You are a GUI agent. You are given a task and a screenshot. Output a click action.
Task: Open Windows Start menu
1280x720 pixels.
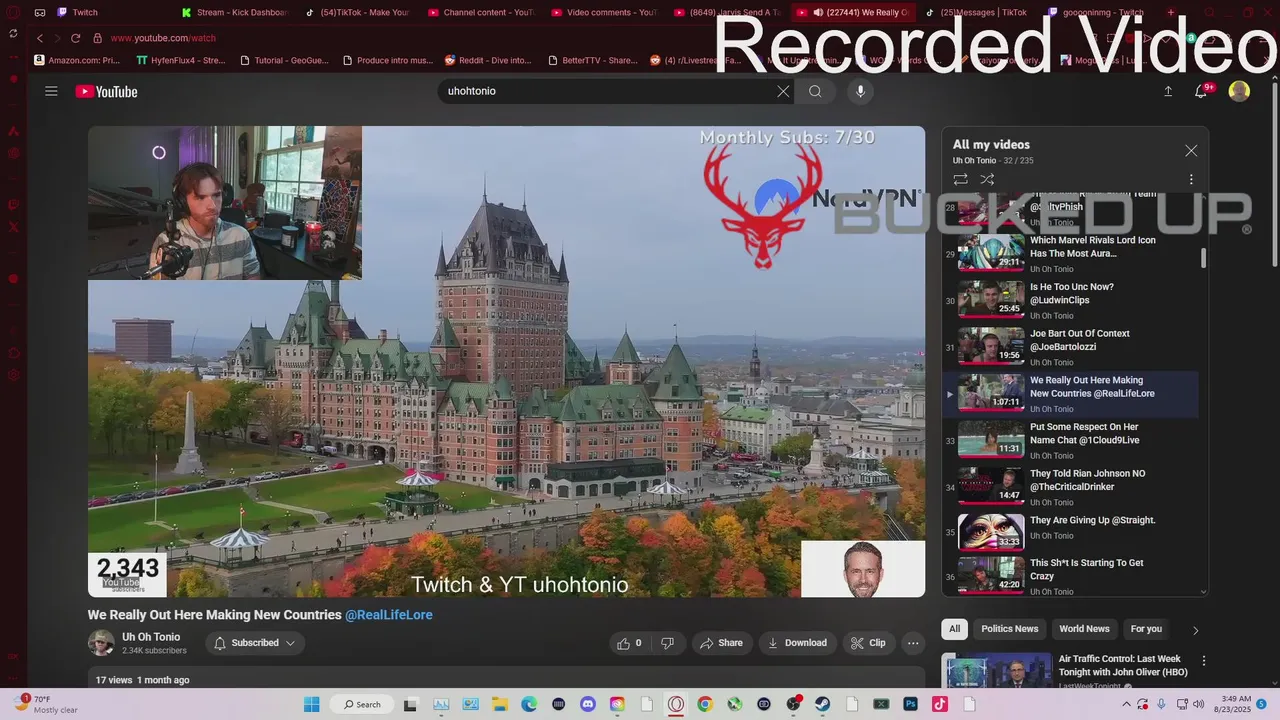[311, 704]
